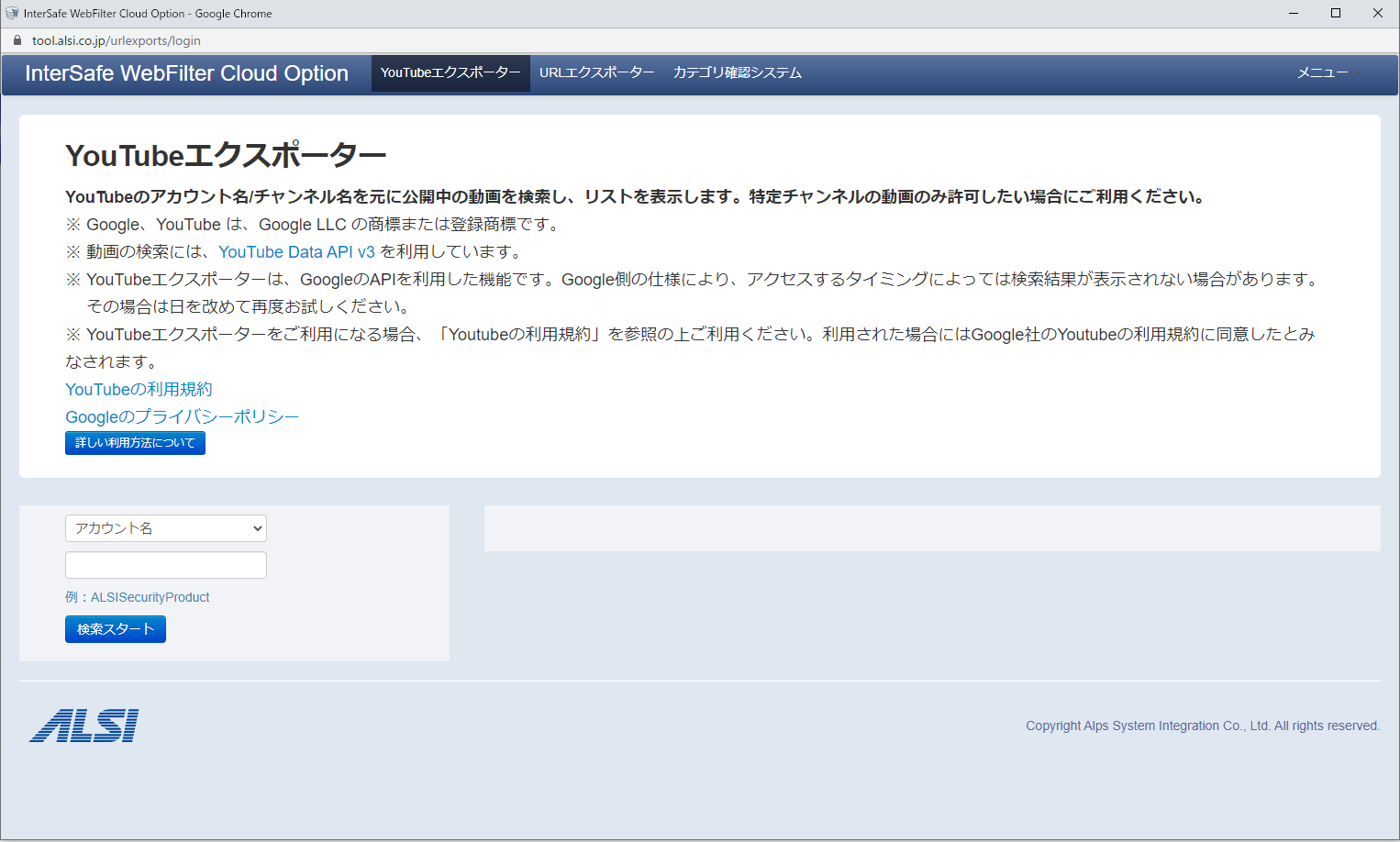Click the Chrome window title icon
Image resolution: width=1400 pixels, height=842 pixels.
(12, 13)
